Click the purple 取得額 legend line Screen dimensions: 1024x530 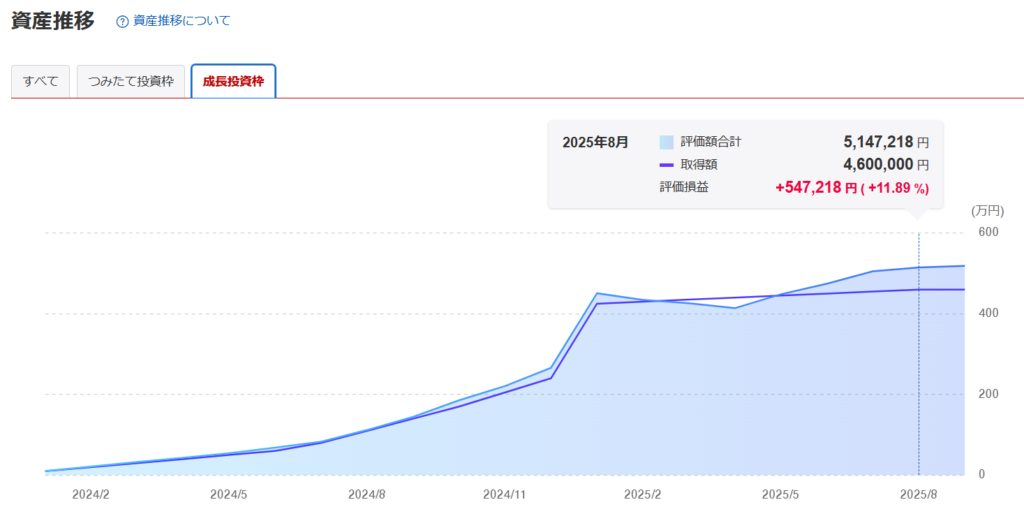pos(667,164)
